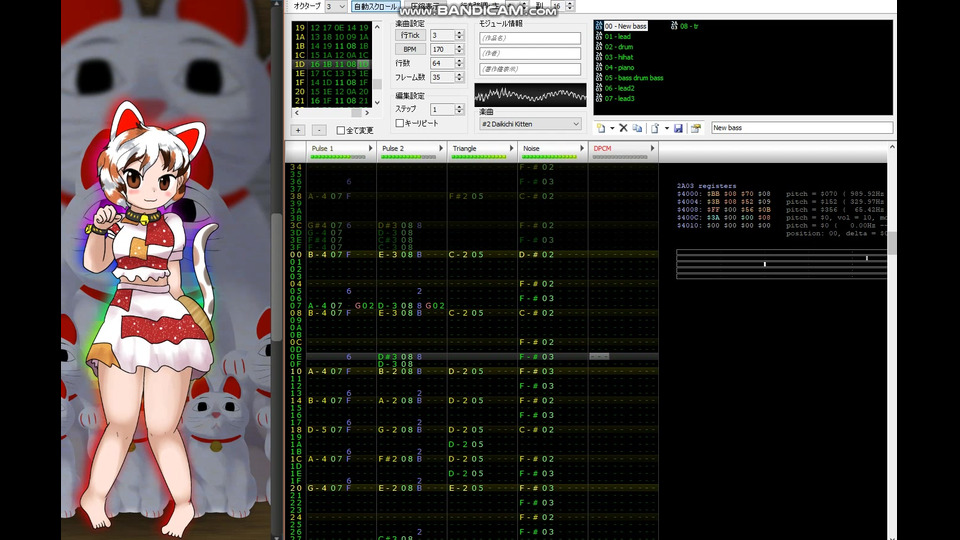Toggle the 自動スクロール button

[x=375, y=6]
